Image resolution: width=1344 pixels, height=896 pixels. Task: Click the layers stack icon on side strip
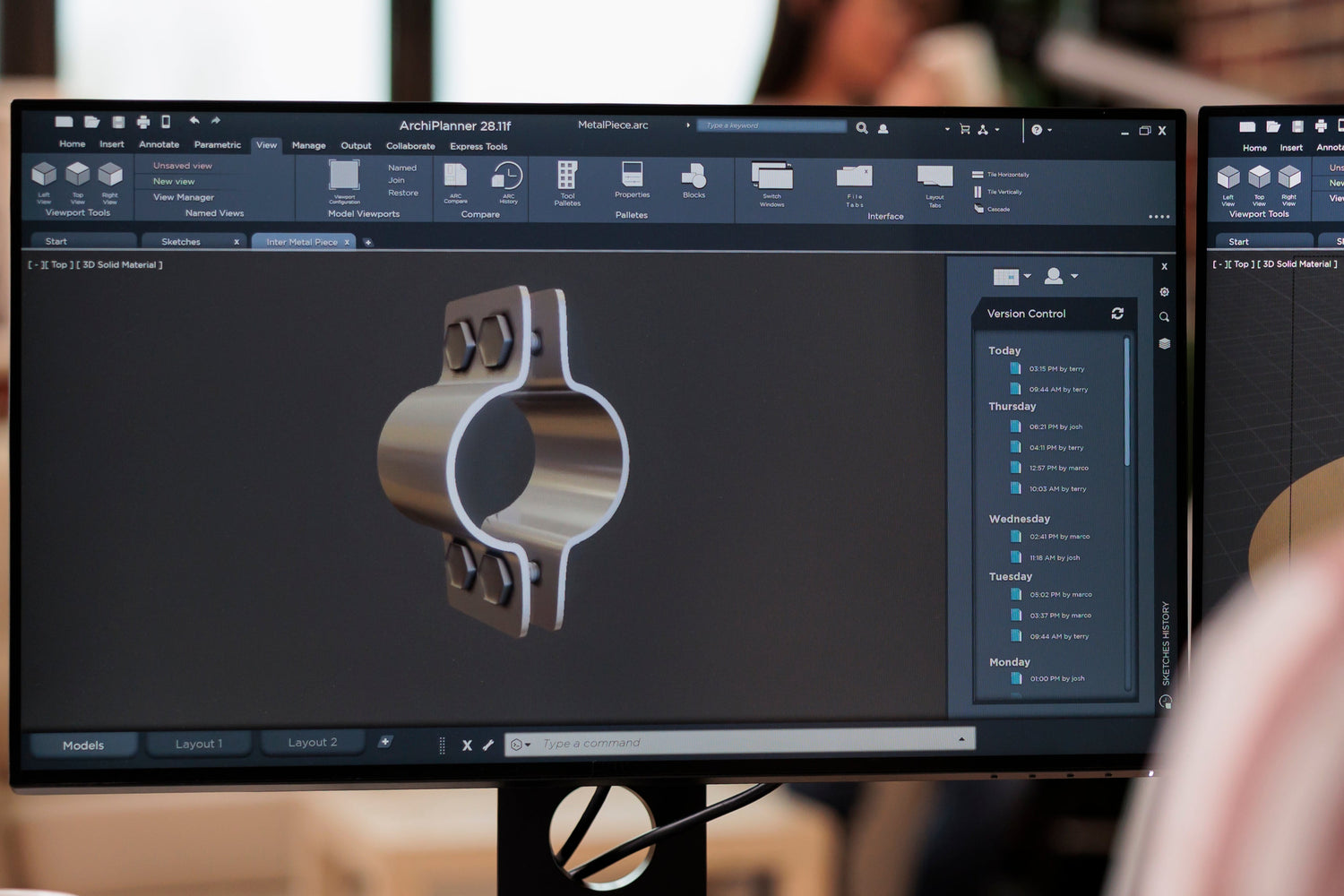click(1164, 343)
